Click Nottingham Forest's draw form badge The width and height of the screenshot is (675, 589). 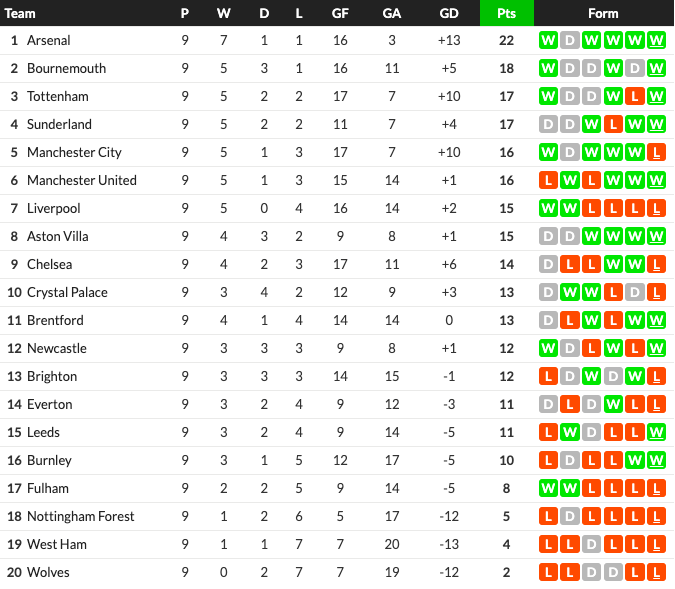pos(569,517)
